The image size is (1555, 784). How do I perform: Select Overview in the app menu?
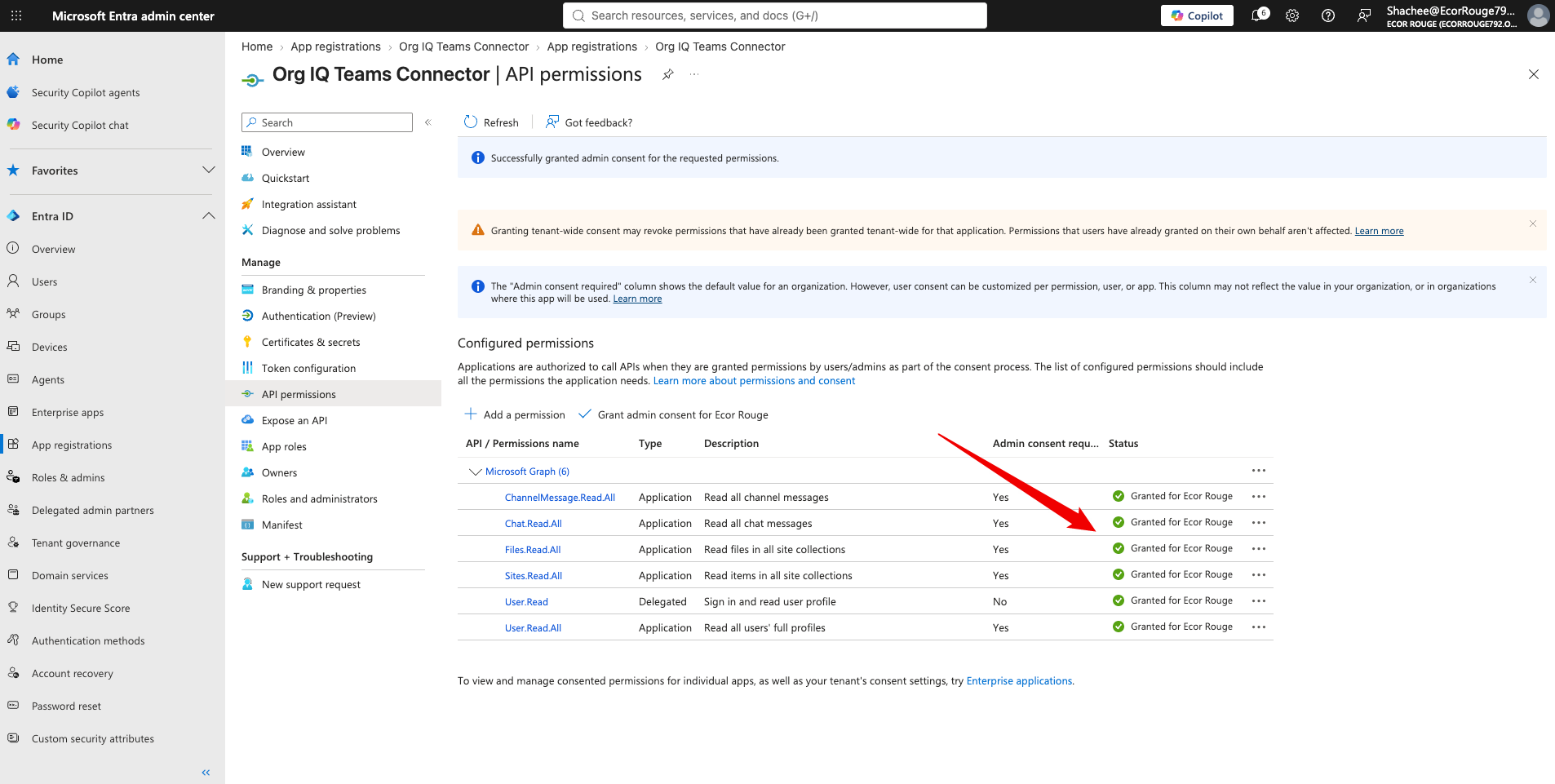[x=283, y=152]
